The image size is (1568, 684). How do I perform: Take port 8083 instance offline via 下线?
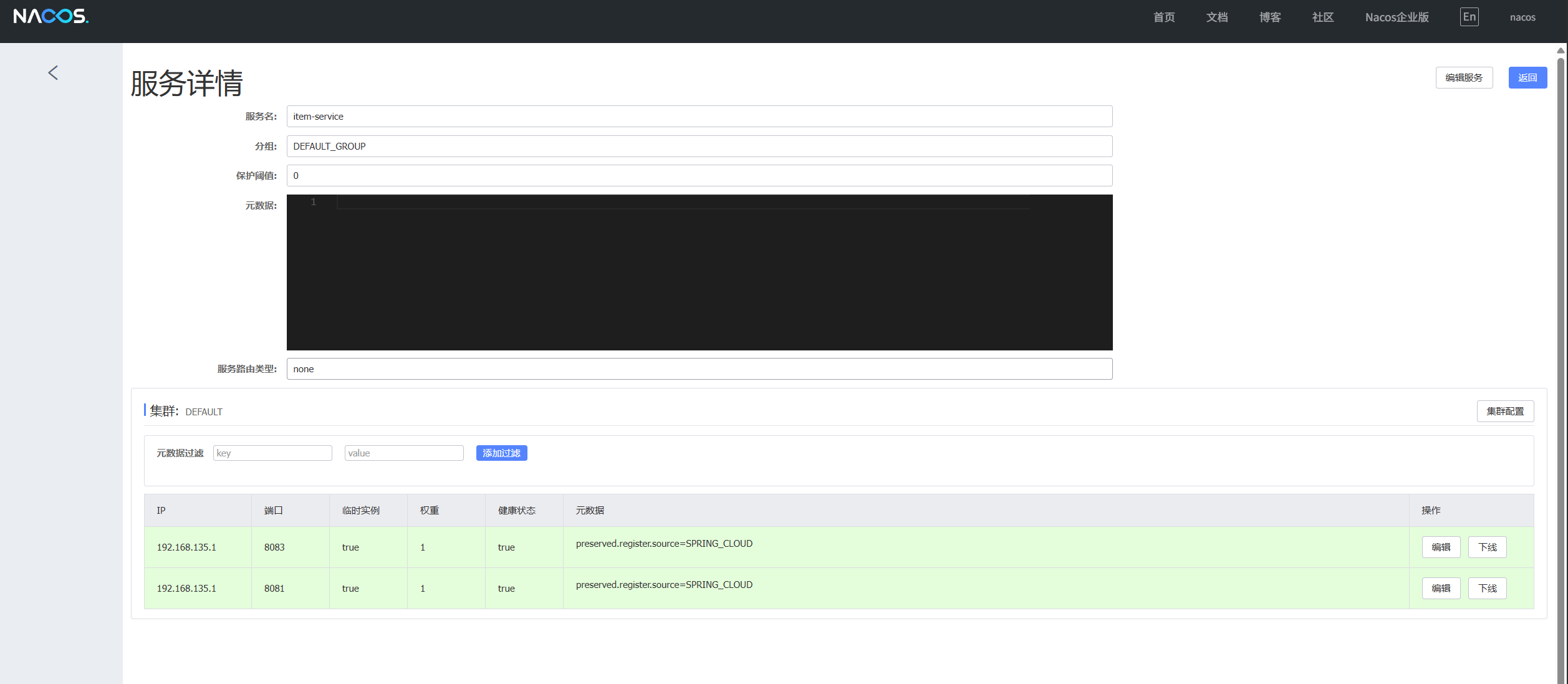click(1487, 547)
